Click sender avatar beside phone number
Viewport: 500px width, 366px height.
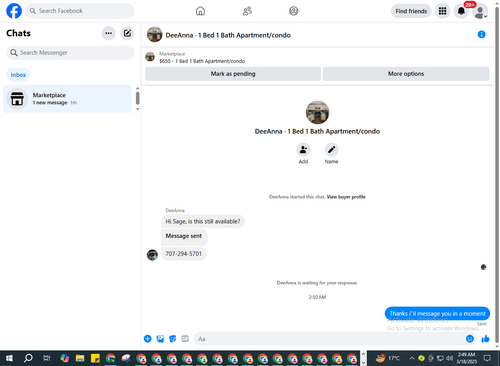click(x=152, y=255)
